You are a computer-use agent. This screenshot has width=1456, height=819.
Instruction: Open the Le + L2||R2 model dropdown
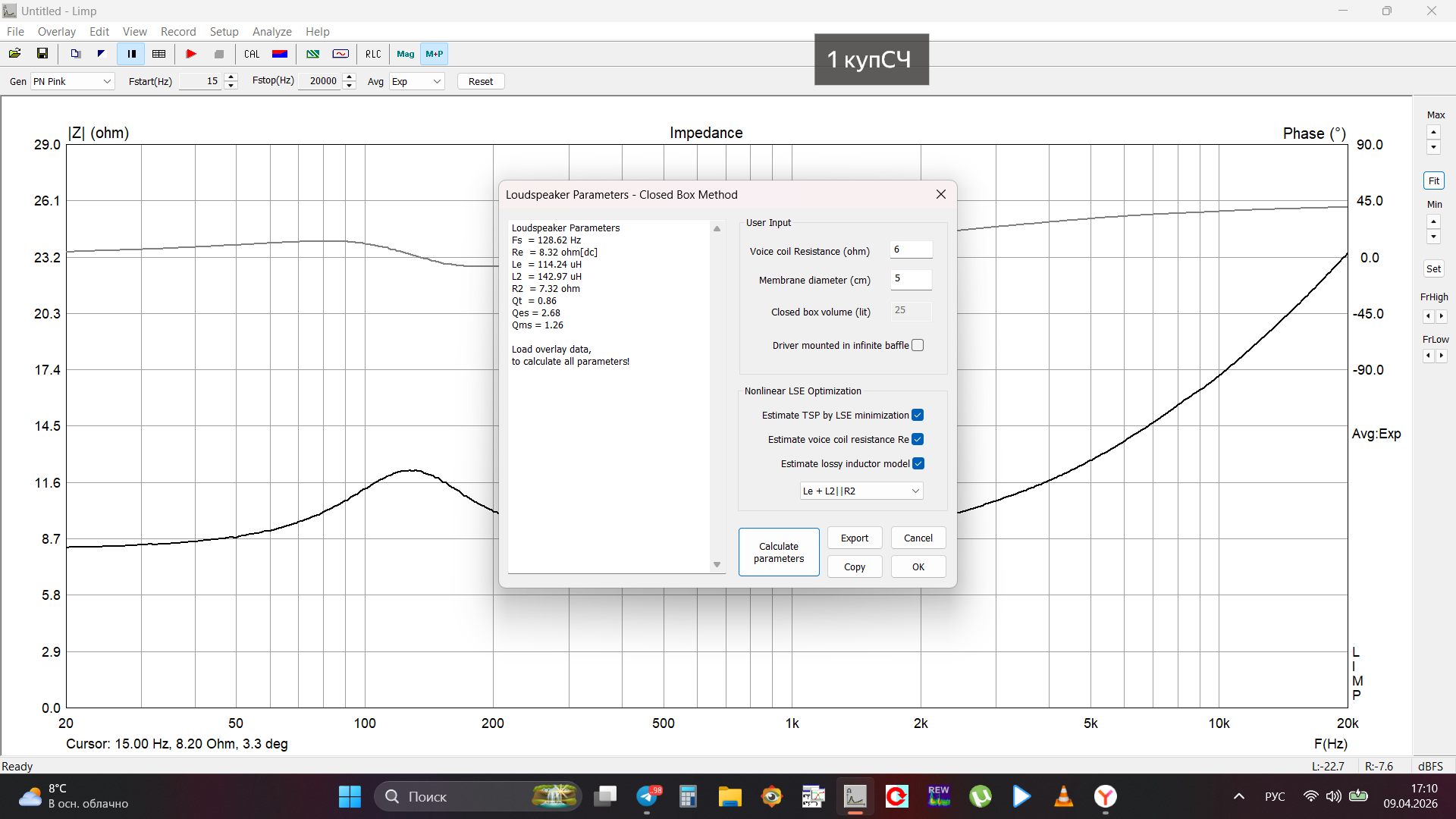click(x=861, y=491)
